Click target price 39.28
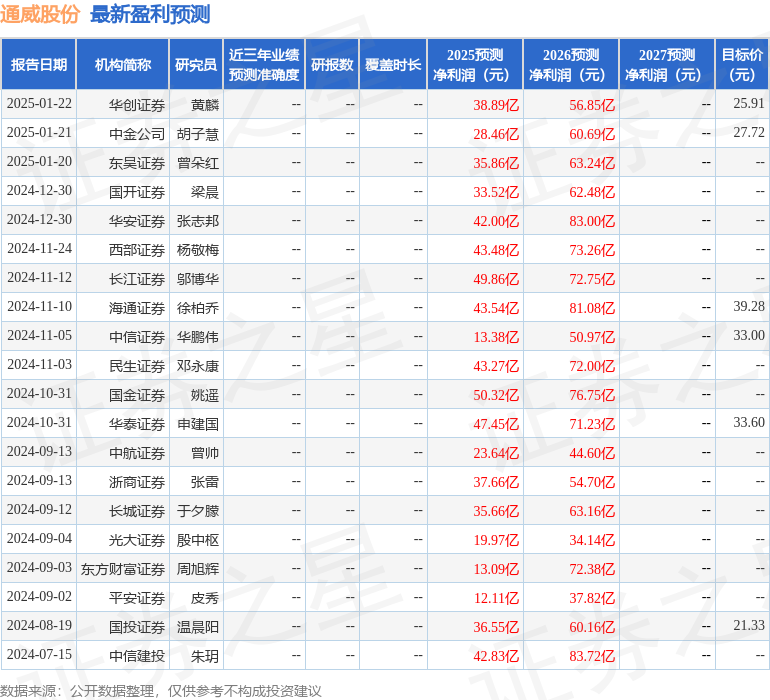The image size is (770, 700). pos(749,306)
